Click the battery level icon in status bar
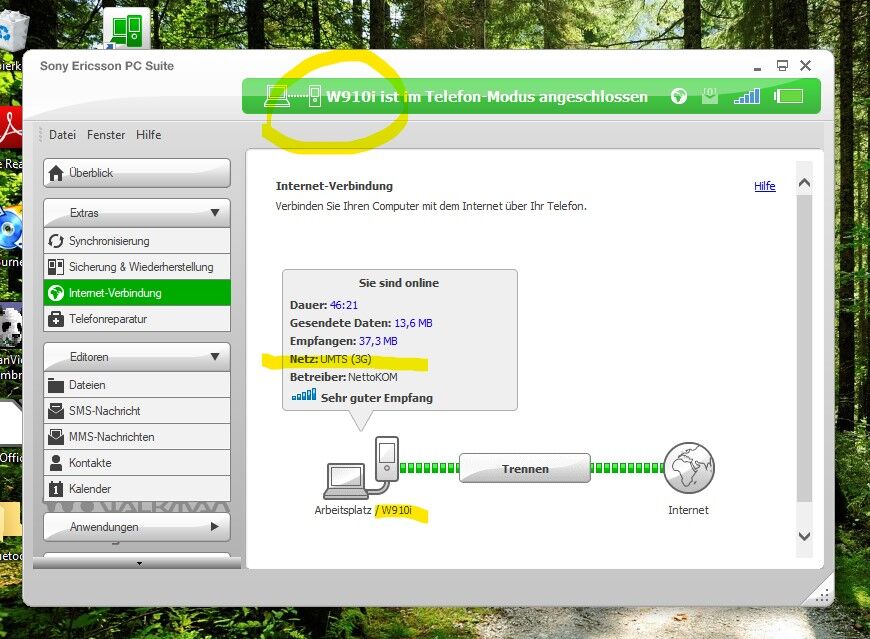Viewport: 870px width, 639px height. pyautogui.click(x=788, y=97)
